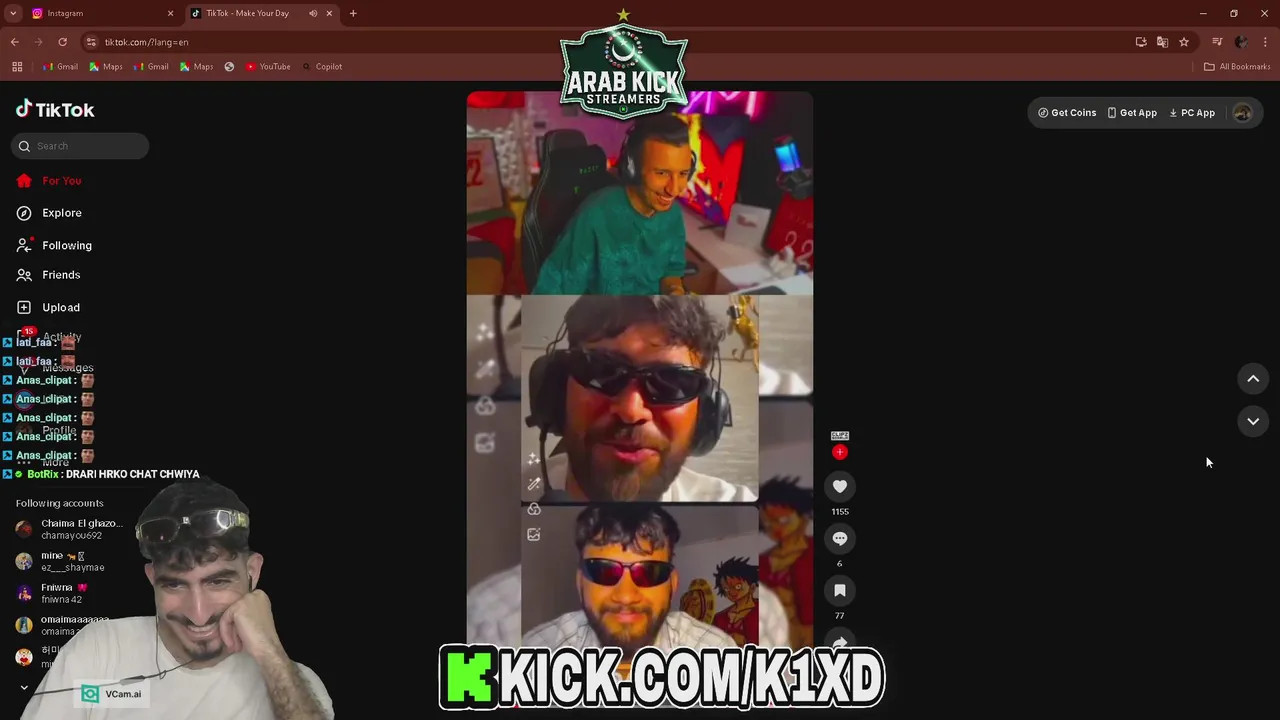Click the VCam.ai badge

(112, 694)
